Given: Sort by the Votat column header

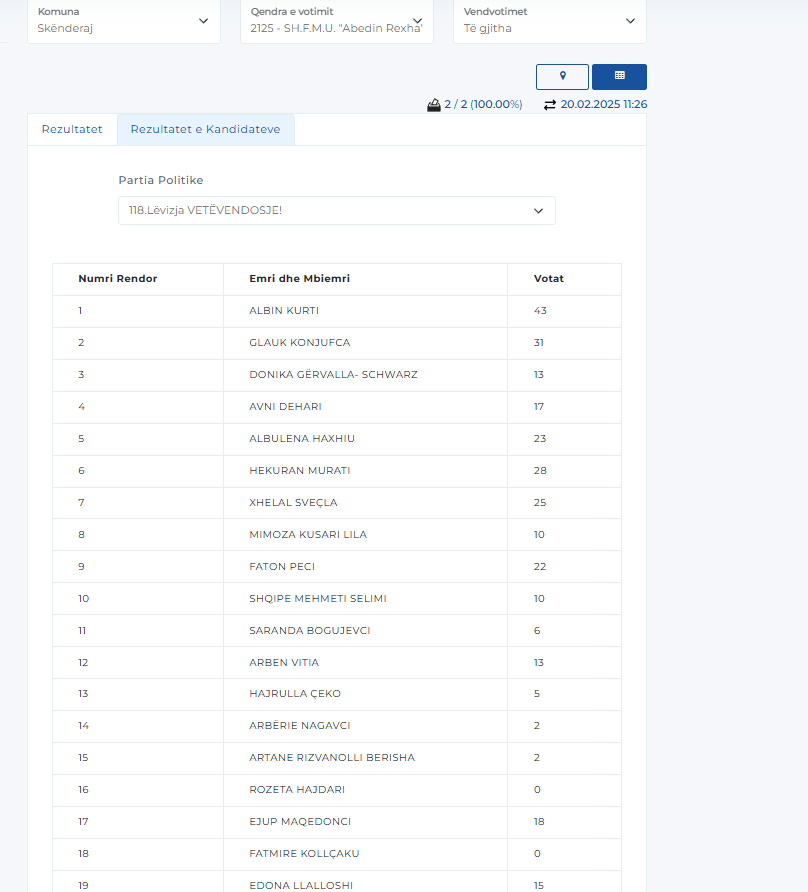Looking at the screenshot, I should 549,279.
